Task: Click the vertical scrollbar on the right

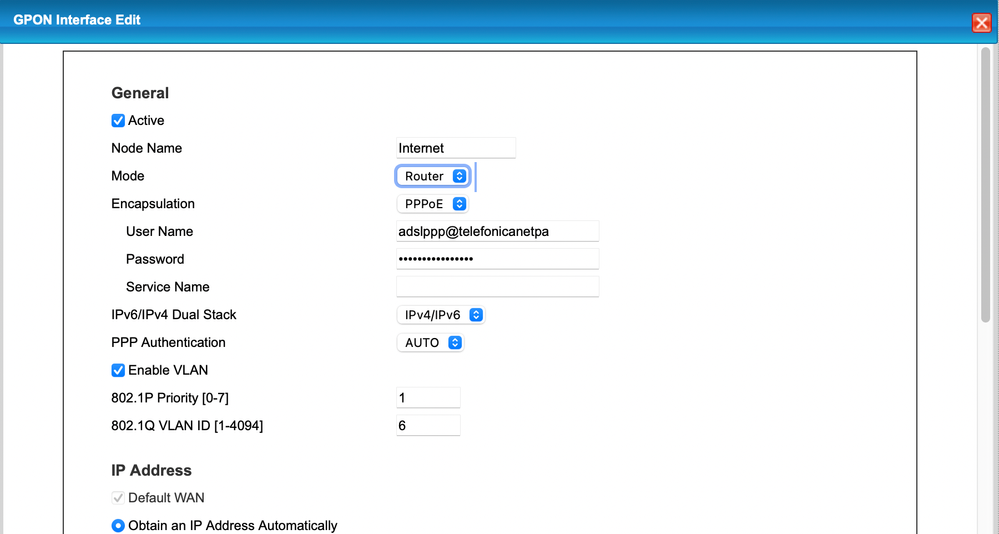Action: [x=986, y=200]
